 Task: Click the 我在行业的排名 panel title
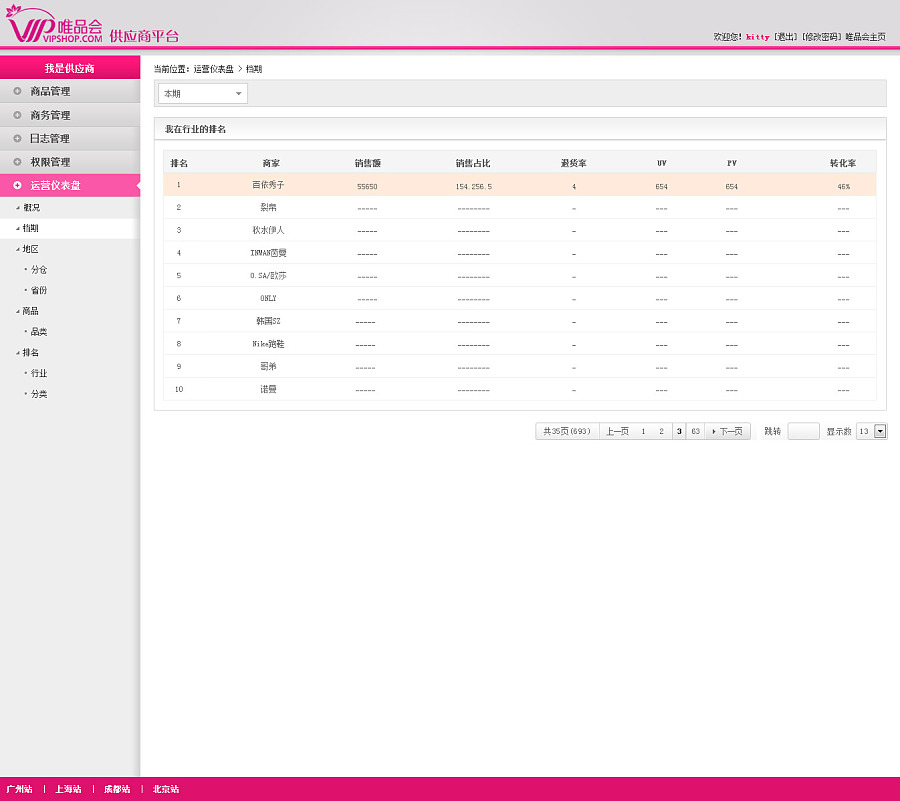[195, 129]
